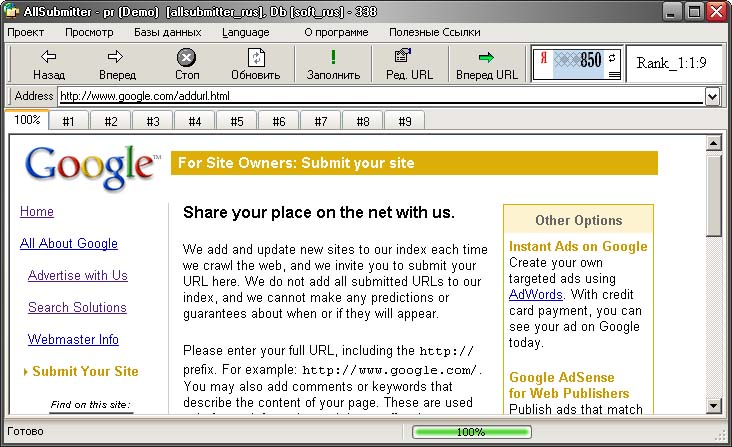This screenshot has height=447, width=732.
Task: Click the Instant Ads on Google heading
Action: coord(578,246)
